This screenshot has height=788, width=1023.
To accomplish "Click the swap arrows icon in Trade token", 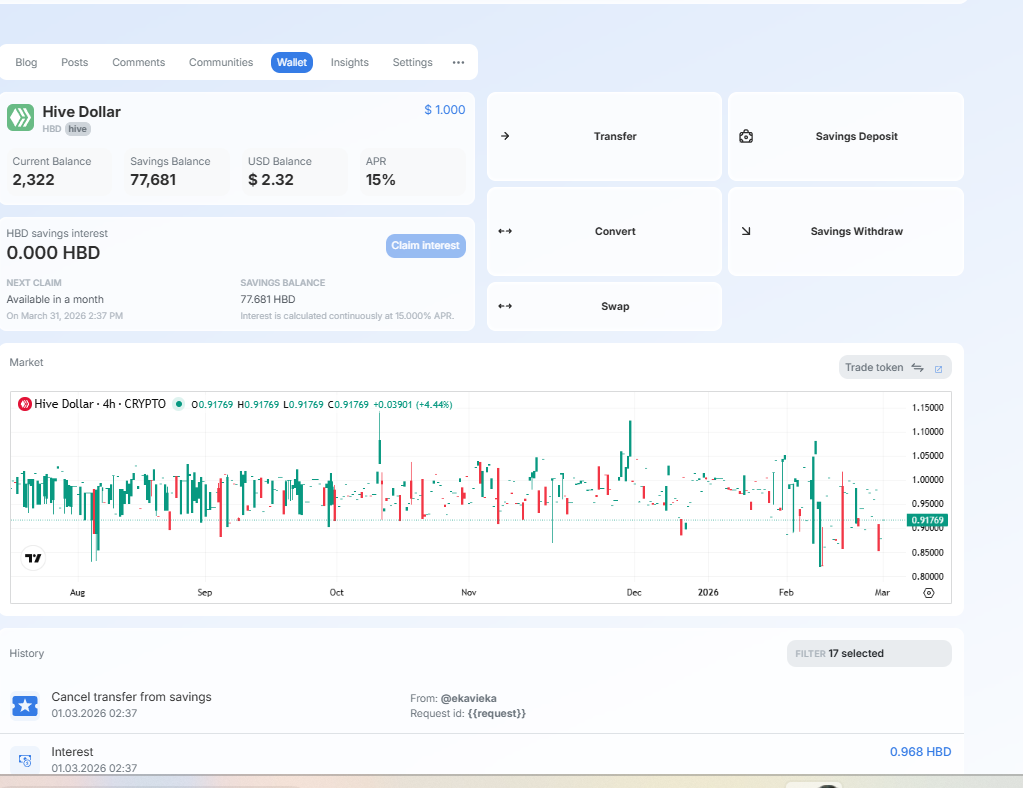I will tap(917, 367).
